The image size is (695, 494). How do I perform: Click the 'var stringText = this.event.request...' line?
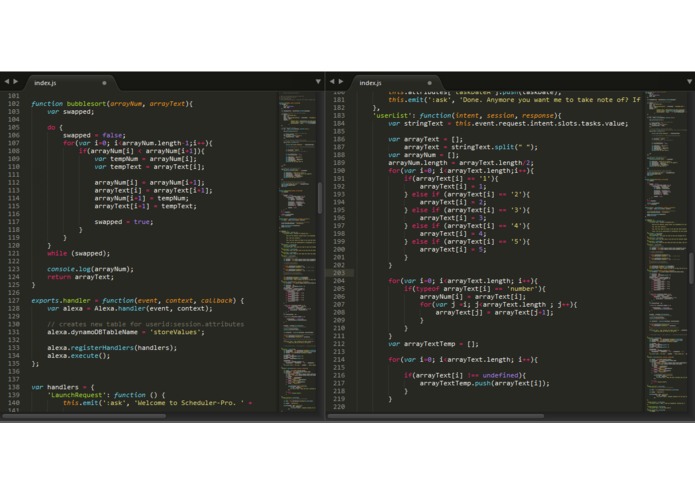tap(508, 124)
